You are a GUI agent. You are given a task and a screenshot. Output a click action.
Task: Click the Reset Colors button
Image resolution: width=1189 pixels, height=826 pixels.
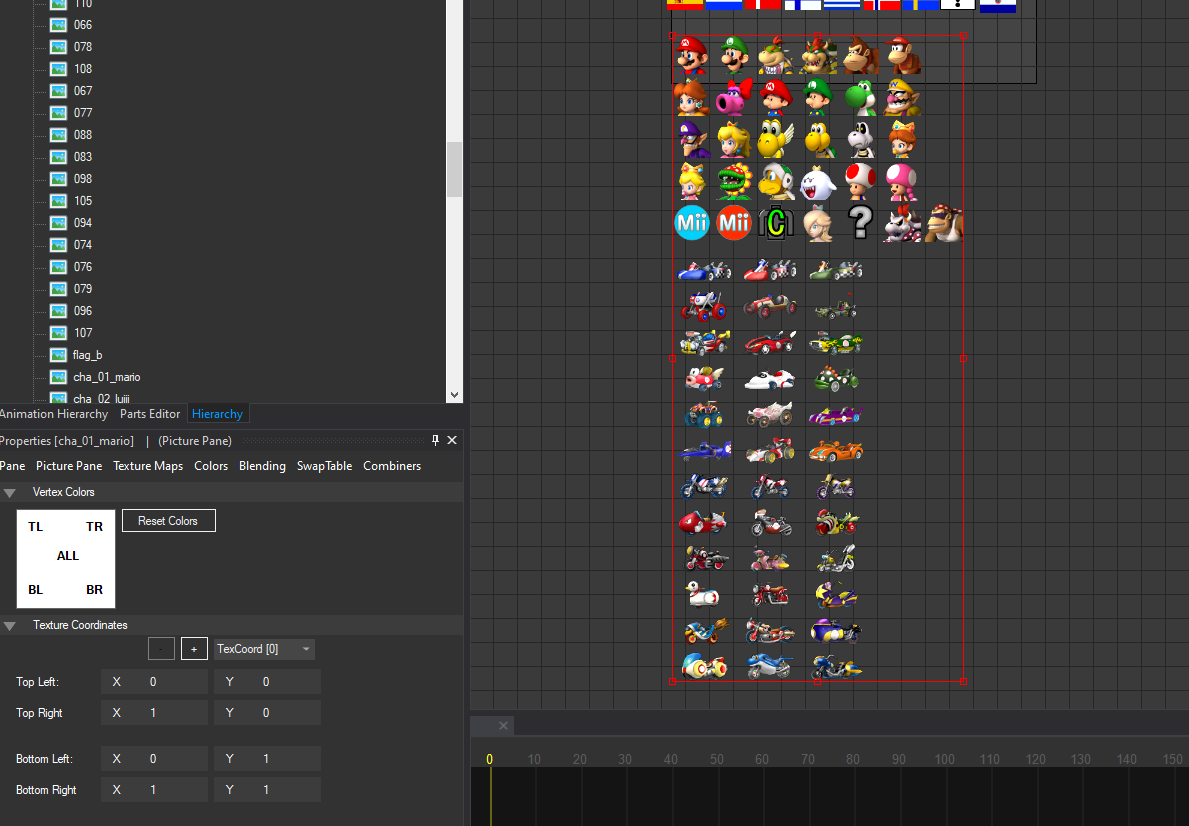pyautogui.click(x=168, y=520)
